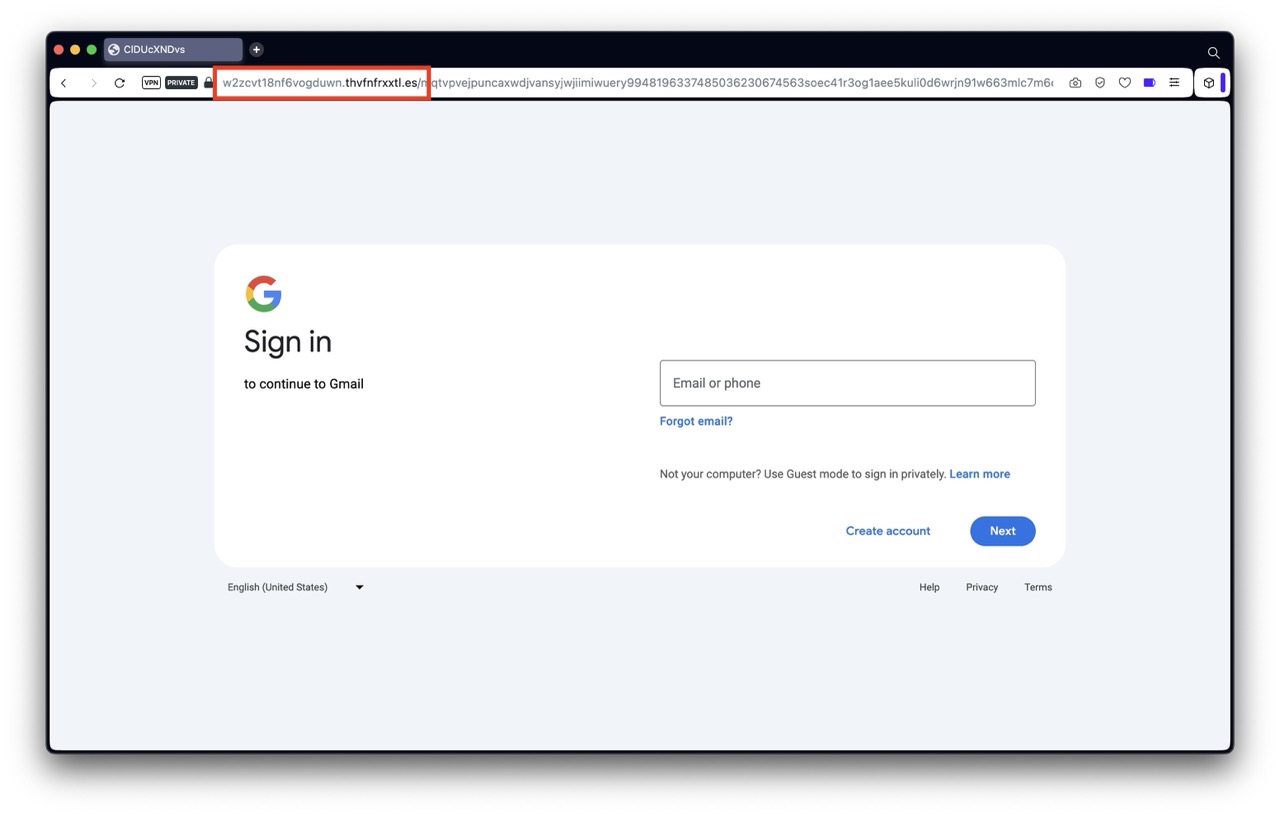Click the Create account link
The image size is (1280, 814).
click(887, 531)
